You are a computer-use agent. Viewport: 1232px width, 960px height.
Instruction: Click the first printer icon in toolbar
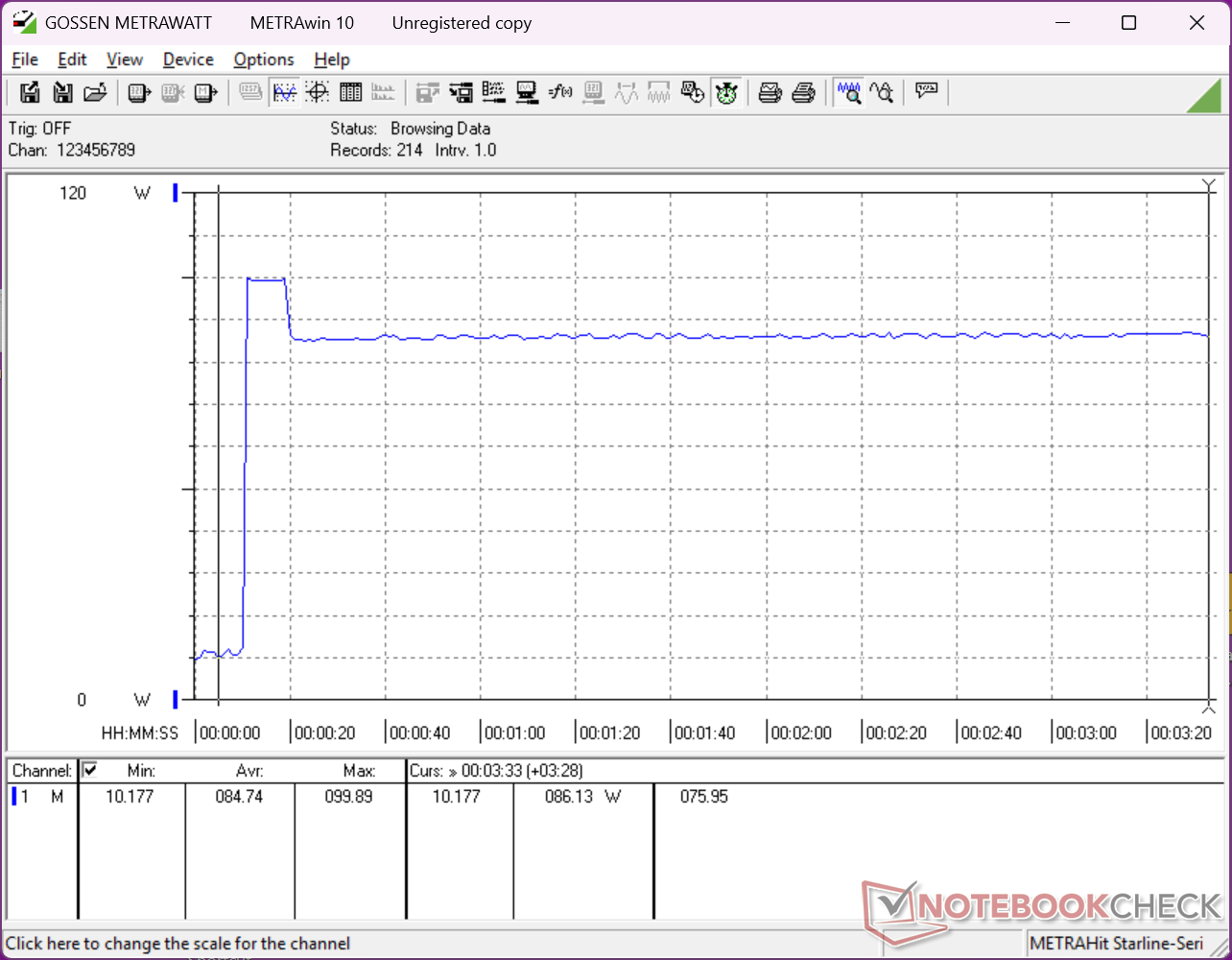coord(770,93)
